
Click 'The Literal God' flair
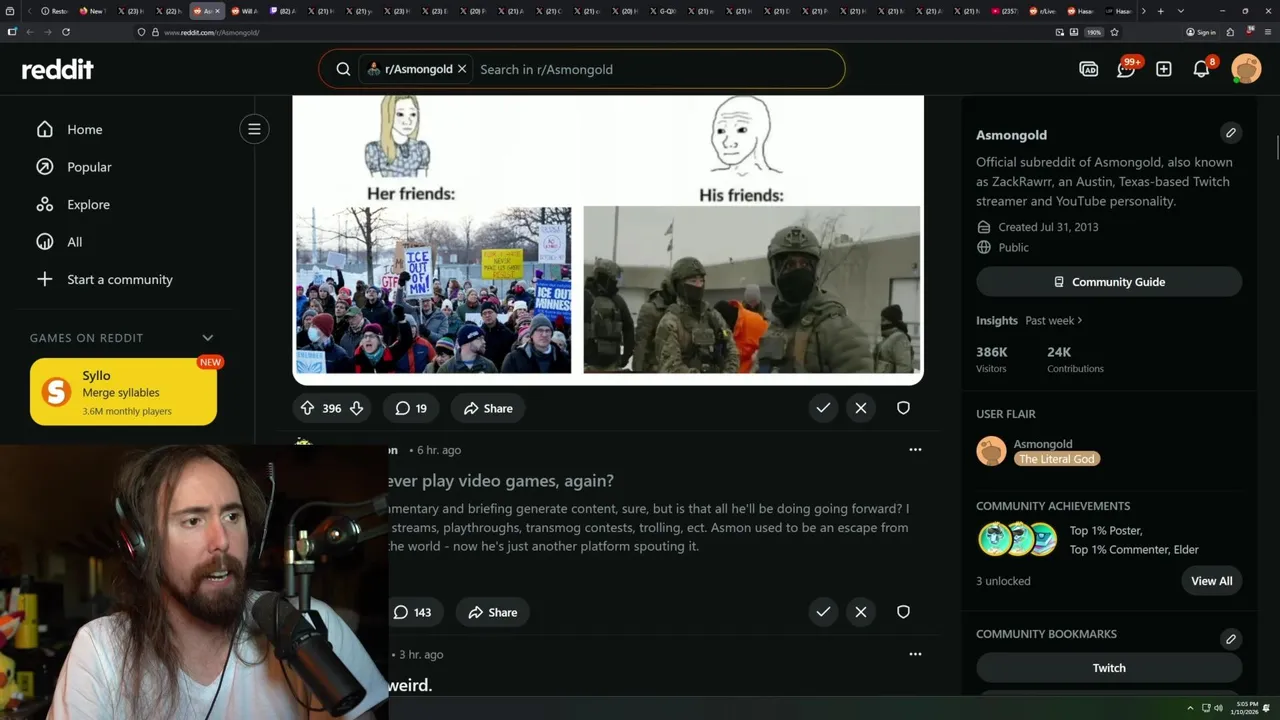(x=1057, y=459)
